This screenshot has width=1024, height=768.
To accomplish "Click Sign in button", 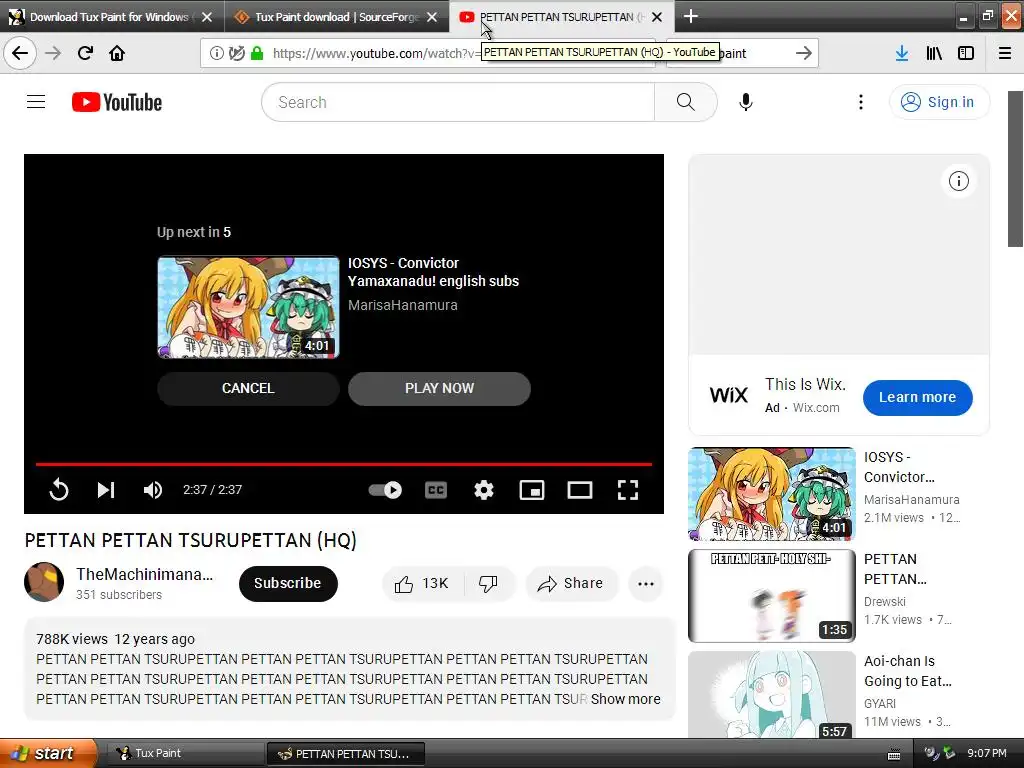I will click(939, 102).
